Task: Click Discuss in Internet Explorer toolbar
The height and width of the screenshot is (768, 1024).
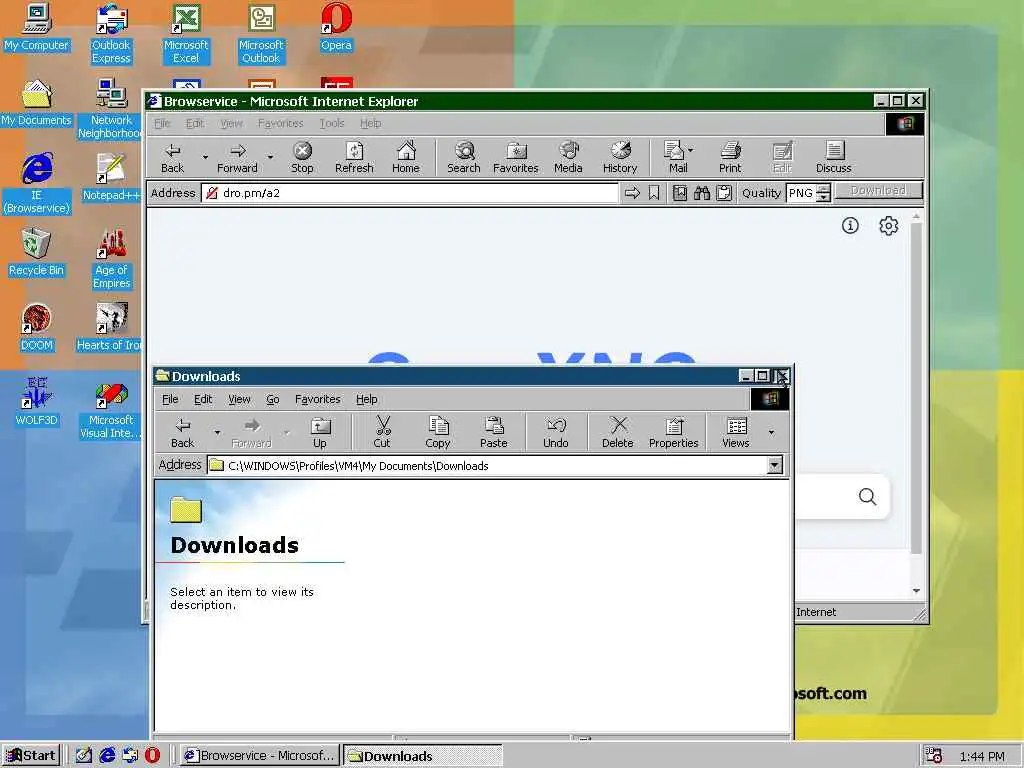Action: coord(834,158)
